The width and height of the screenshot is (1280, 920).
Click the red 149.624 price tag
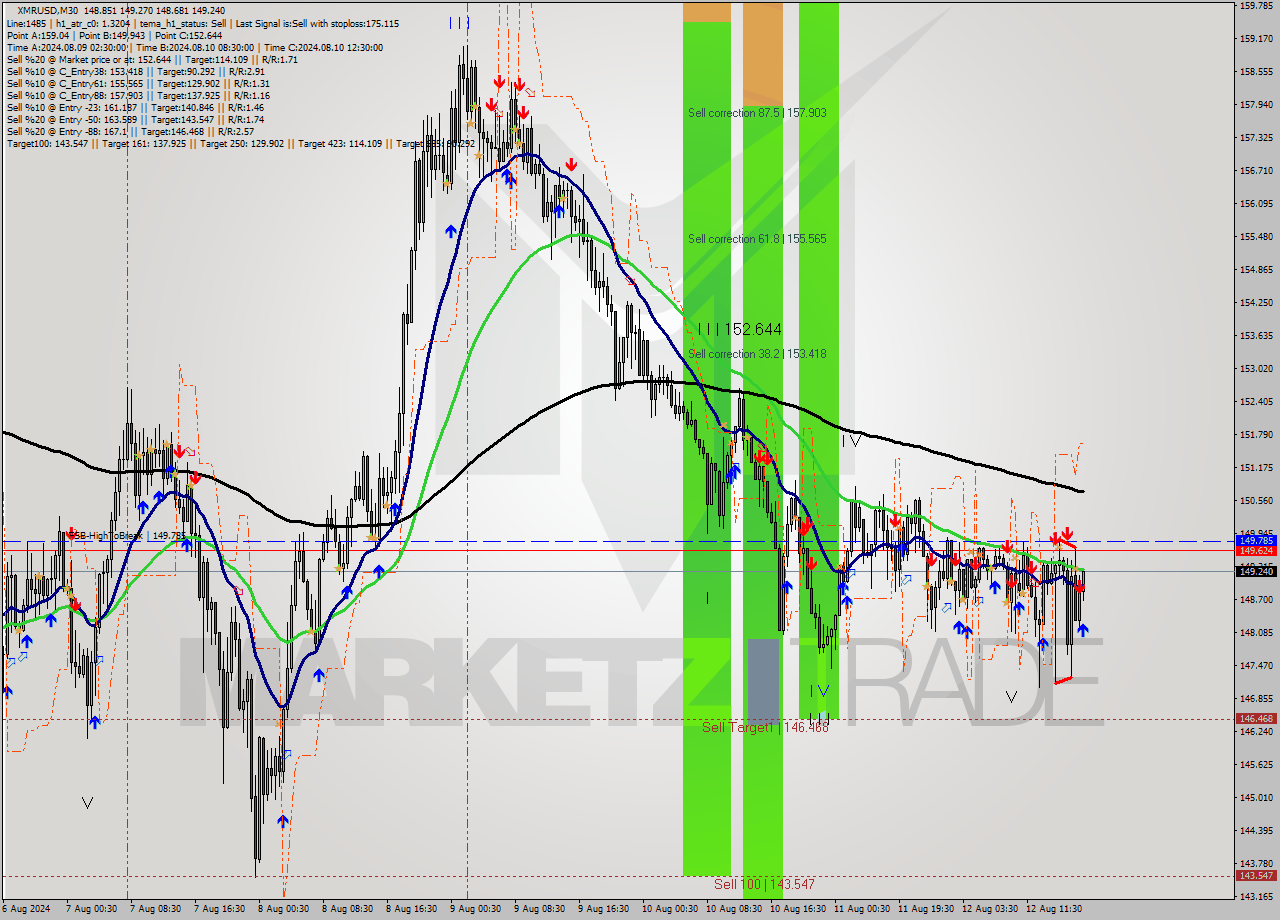(1256, 550)
